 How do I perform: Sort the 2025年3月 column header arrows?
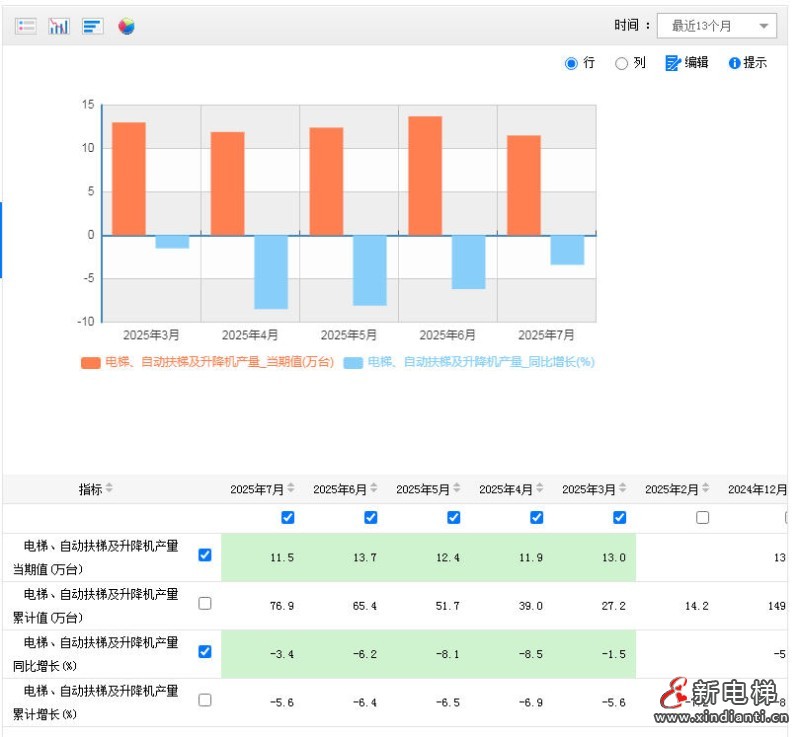tap(623, 489)
